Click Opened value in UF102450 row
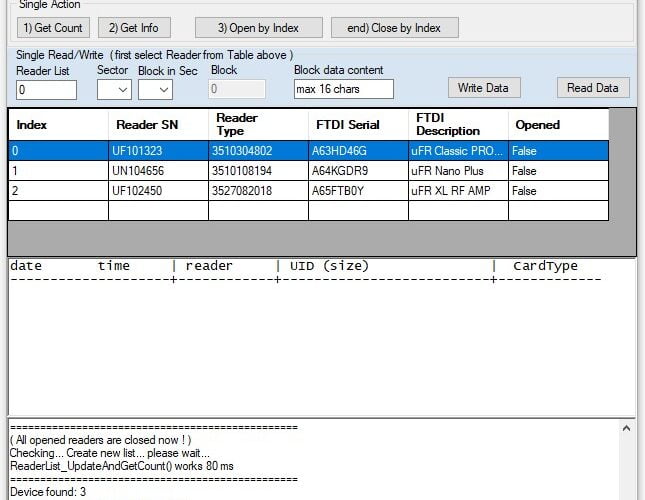Viewport: 645px width, 500px height. tap(558, 191)
